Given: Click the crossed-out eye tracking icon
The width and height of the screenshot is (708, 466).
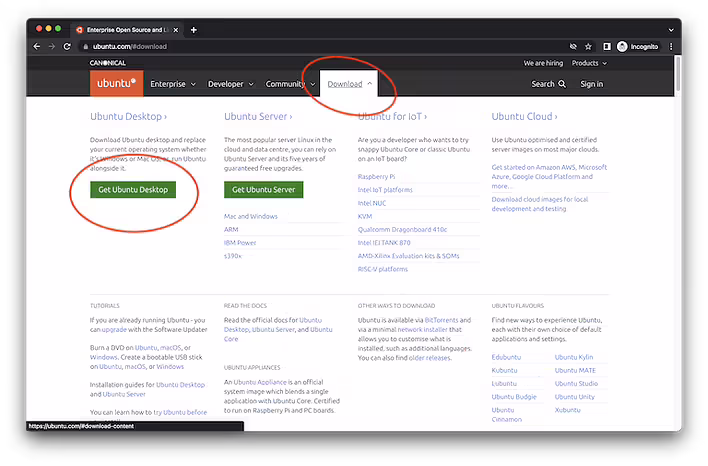Looking at the screenshot, I should 573,47.
